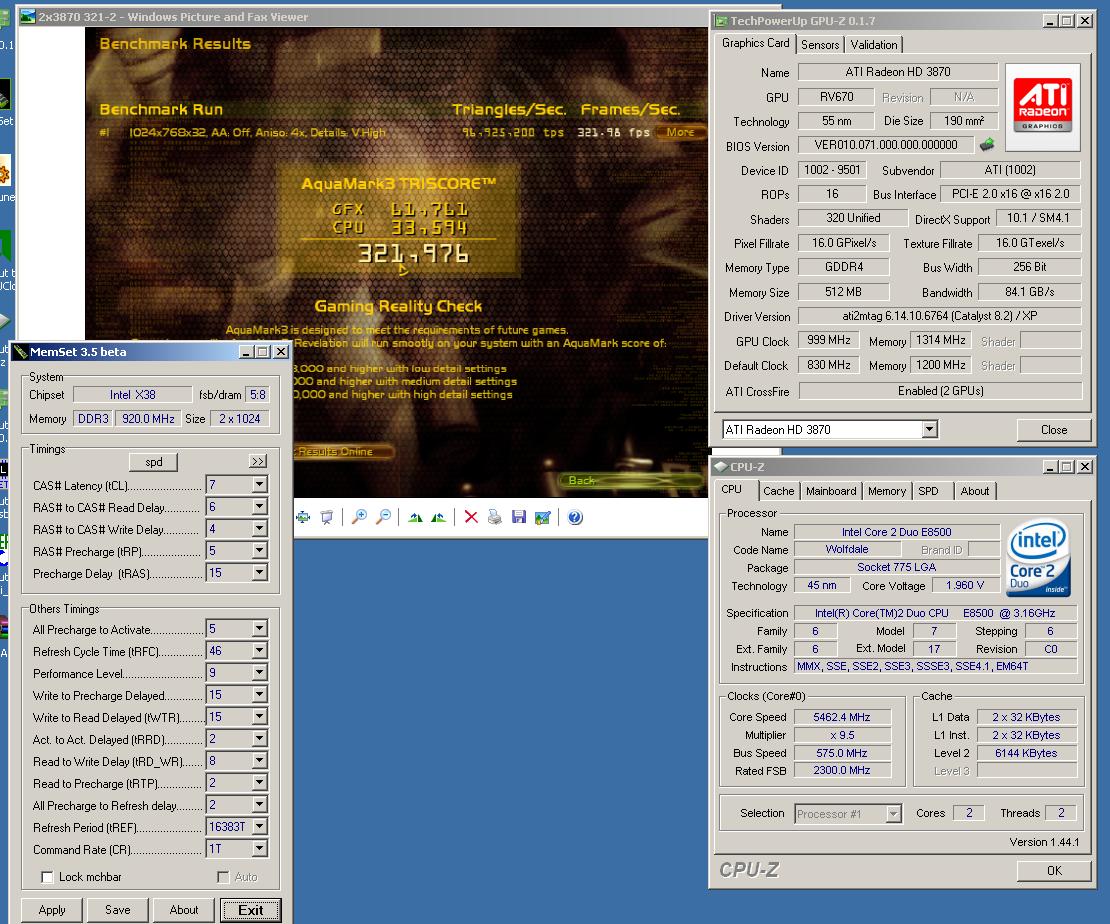Click the Intel Core 2 Duo logo in CPU-Z
1110x924 pixels.
(1038, 559)
